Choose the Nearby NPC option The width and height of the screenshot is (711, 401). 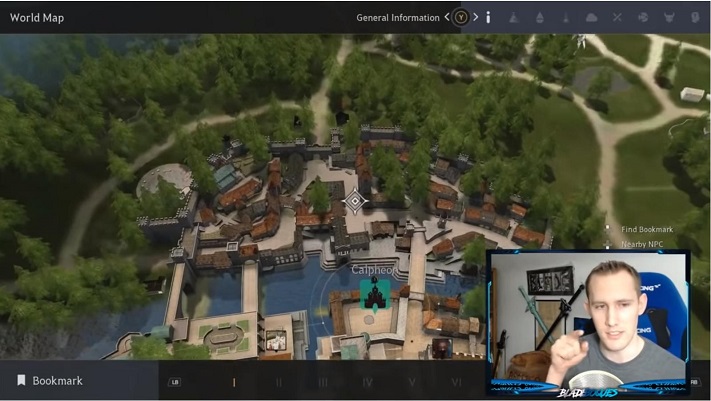pyautogui.click(x=642, y=244)
